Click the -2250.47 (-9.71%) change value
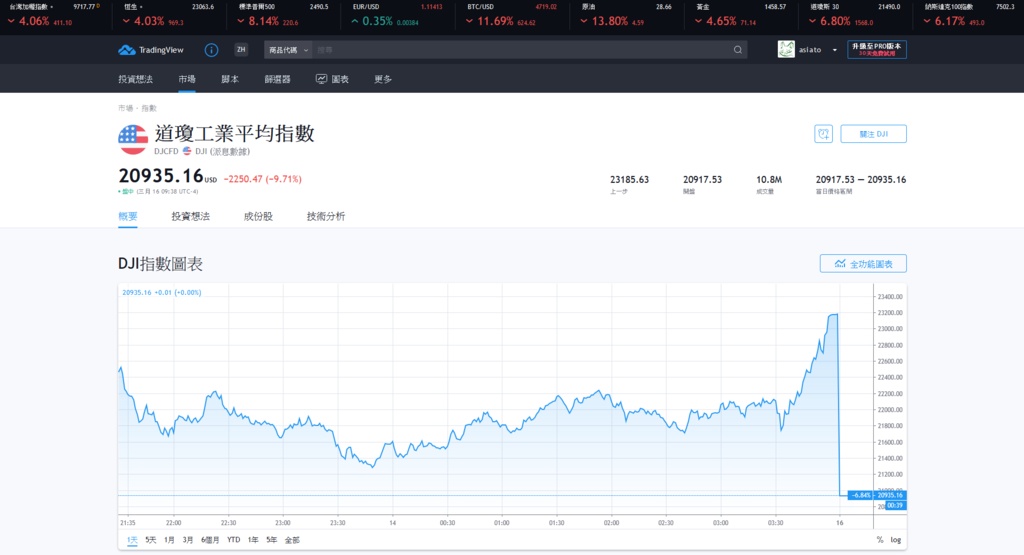 263,179
